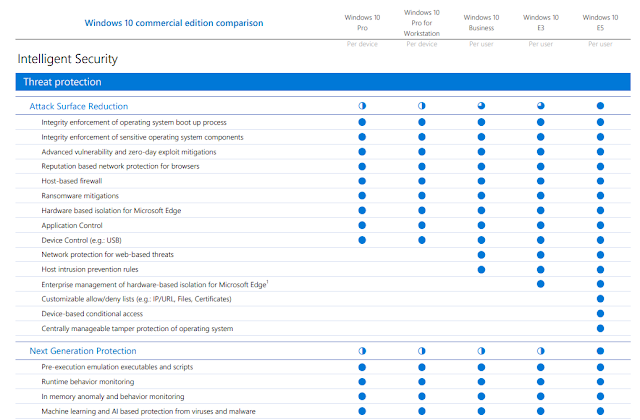Click the Intelligent Security heading
640x420 pixels.
tap(67, 59)
